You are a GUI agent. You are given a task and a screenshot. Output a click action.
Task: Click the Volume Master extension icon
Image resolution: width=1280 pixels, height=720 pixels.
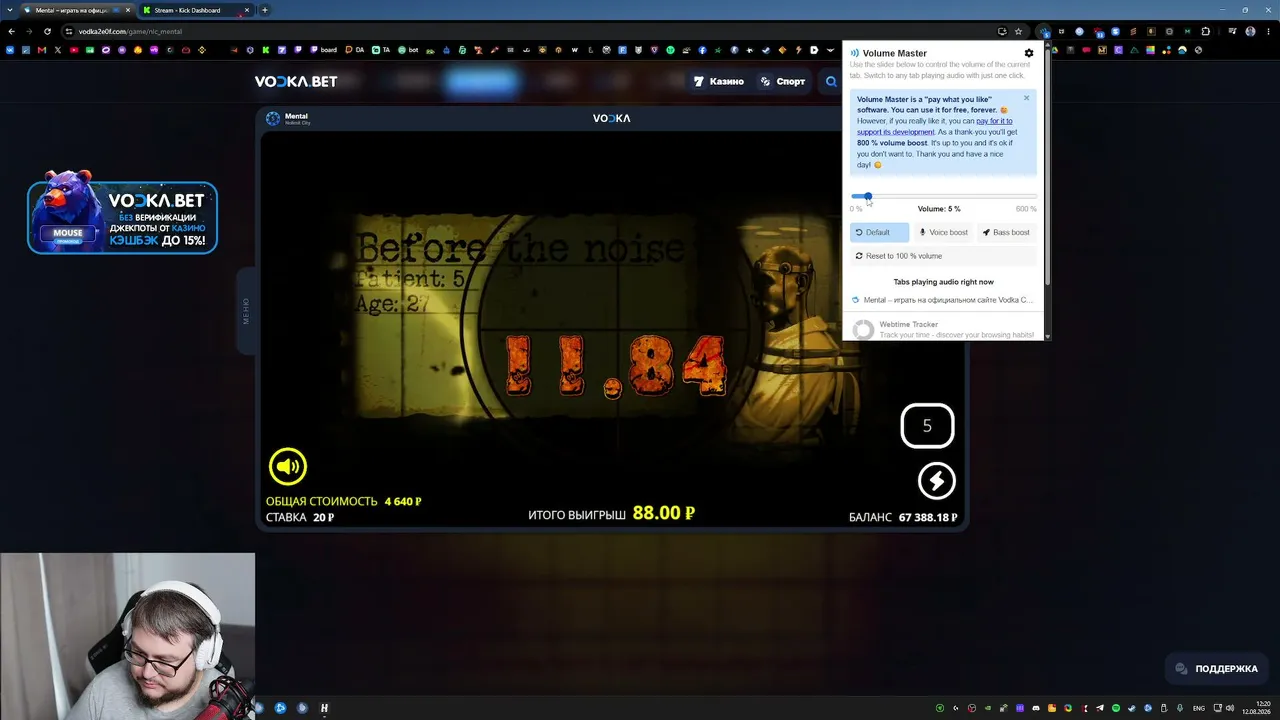pyautogui.click(x=1043, y=31)
